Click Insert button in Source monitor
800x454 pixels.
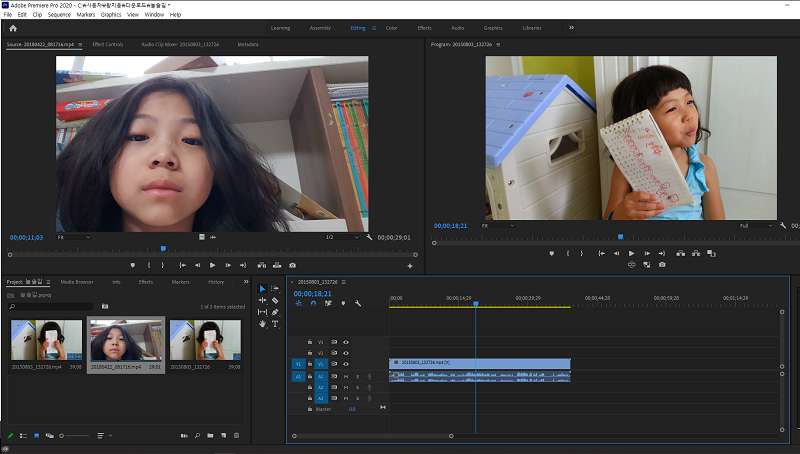click(262, 265)
